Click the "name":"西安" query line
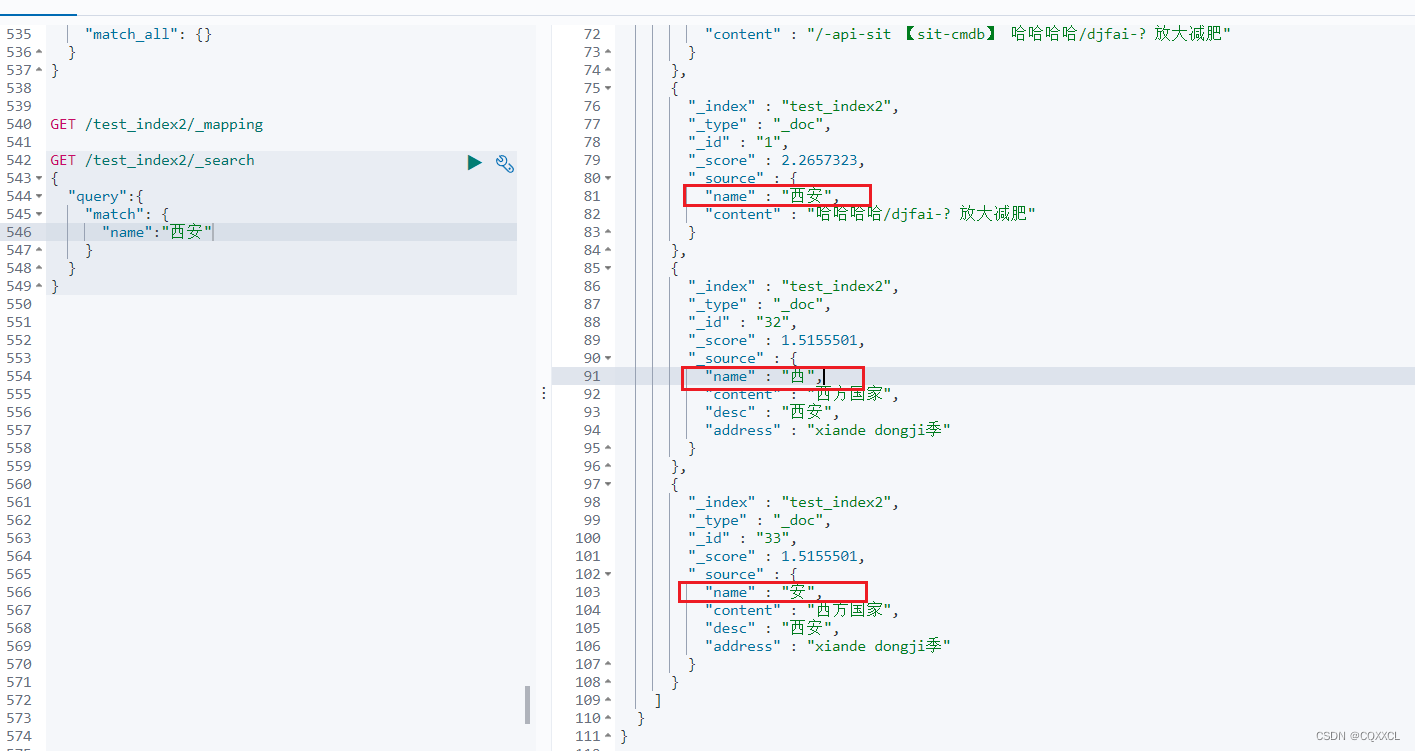This screenshot has height=751, width=1415. click(x=157, y=232)
